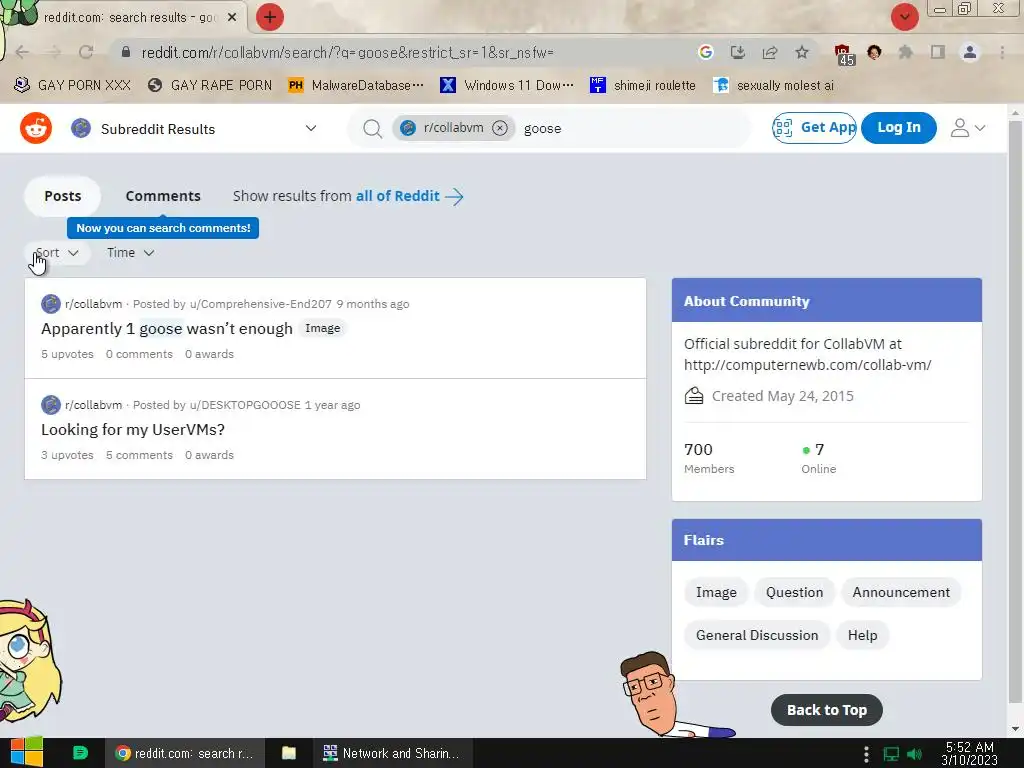Viewport: 1024px width, 768px height.
Task: Select the Image flair filter
Action: [x=716, y=592]
